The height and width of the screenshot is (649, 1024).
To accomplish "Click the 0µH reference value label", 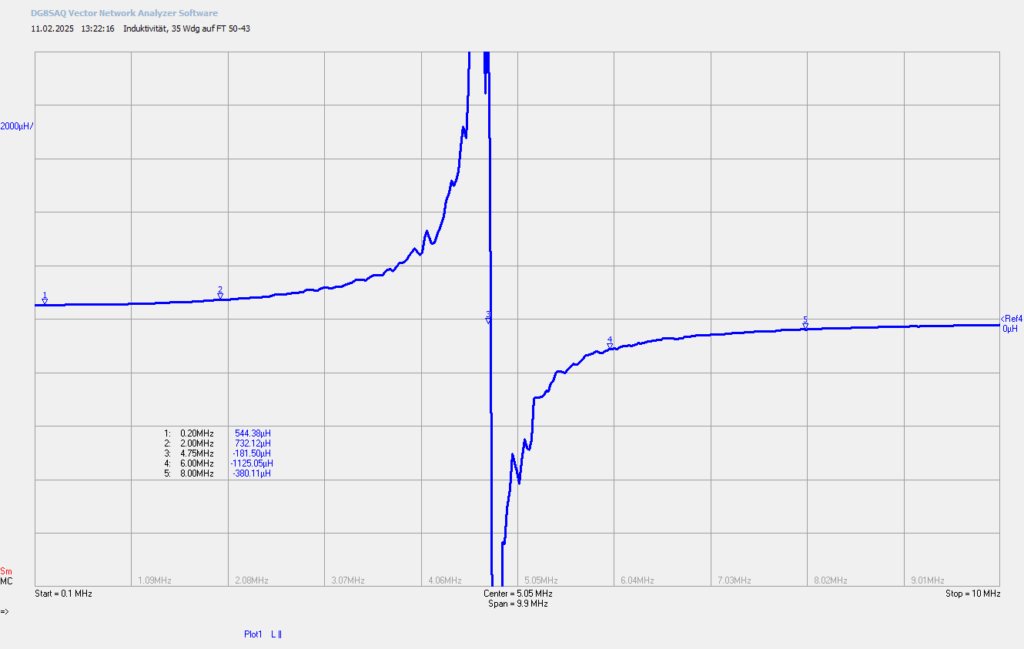I will (1010, 328).
